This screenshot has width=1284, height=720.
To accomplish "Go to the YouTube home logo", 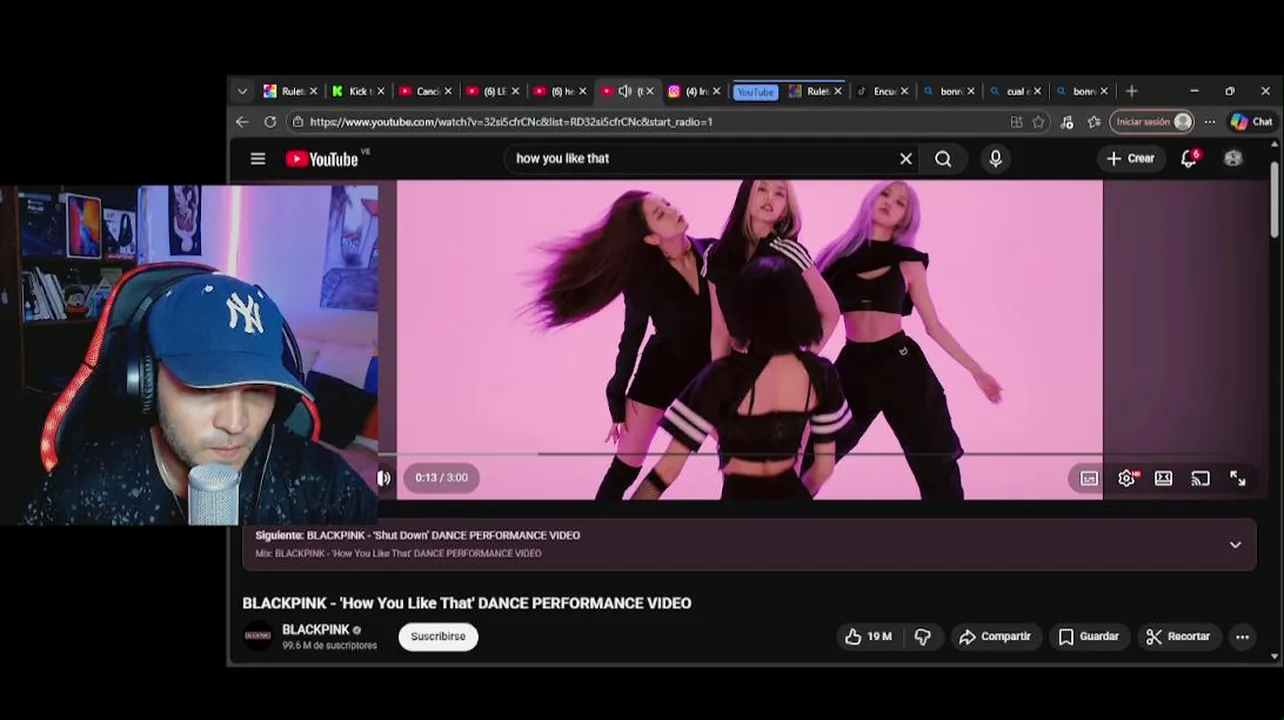I will click(x=322, y=158).
